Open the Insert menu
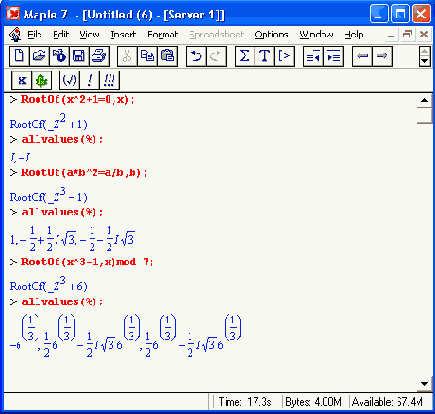This screenshot has height=414, width=435. pos(123,34)
